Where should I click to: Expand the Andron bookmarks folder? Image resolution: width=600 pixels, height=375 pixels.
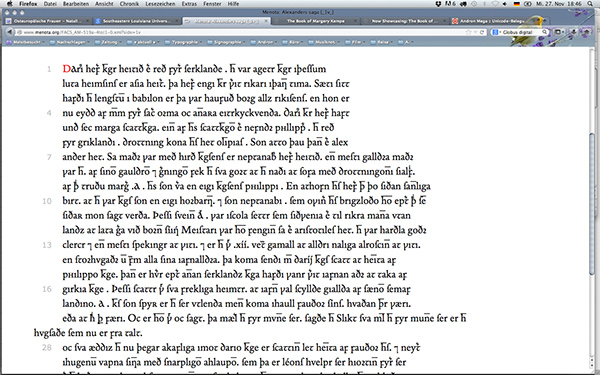pyautogui.click(x=264, y=42)
